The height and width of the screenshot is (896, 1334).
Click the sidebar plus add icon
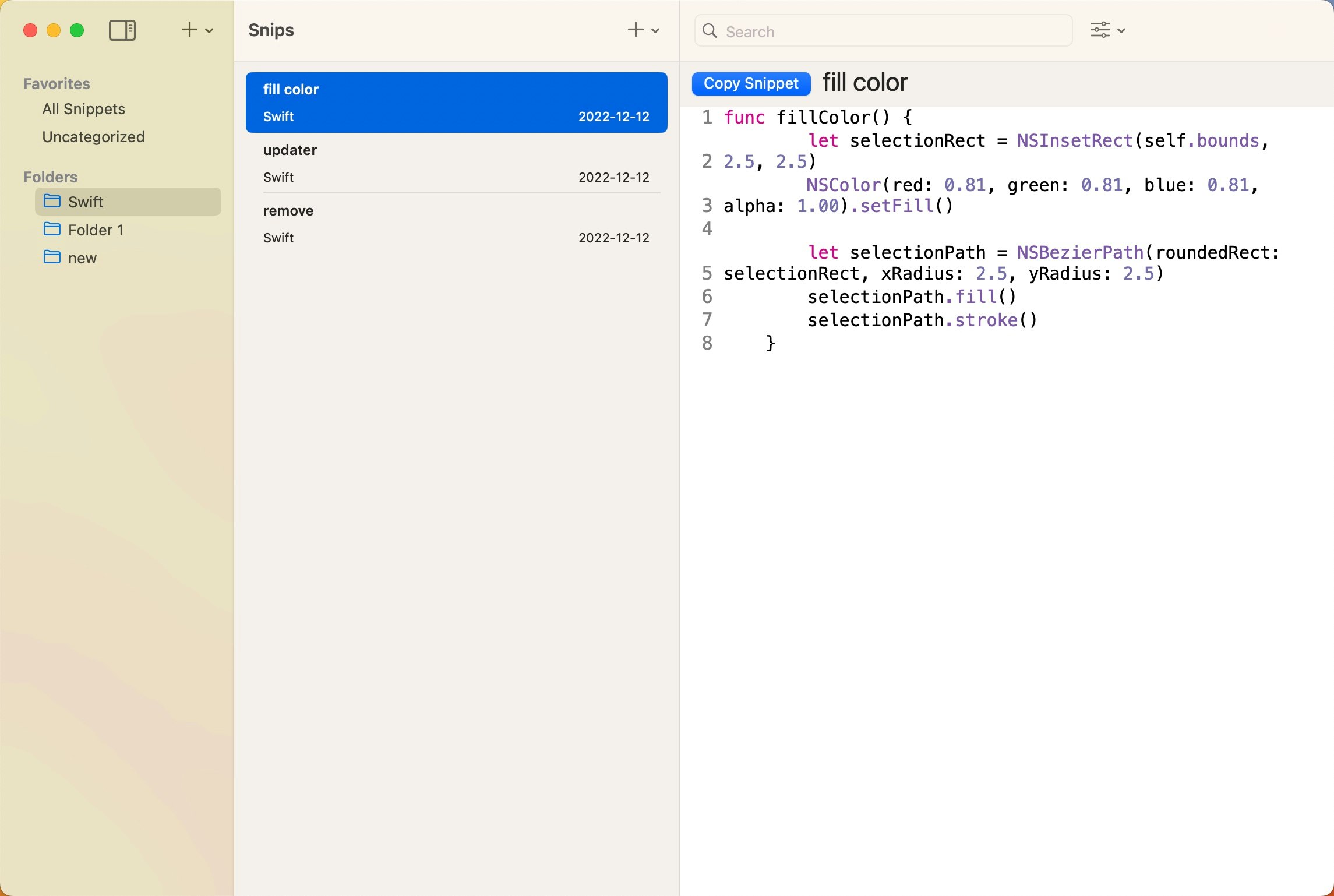189,30
